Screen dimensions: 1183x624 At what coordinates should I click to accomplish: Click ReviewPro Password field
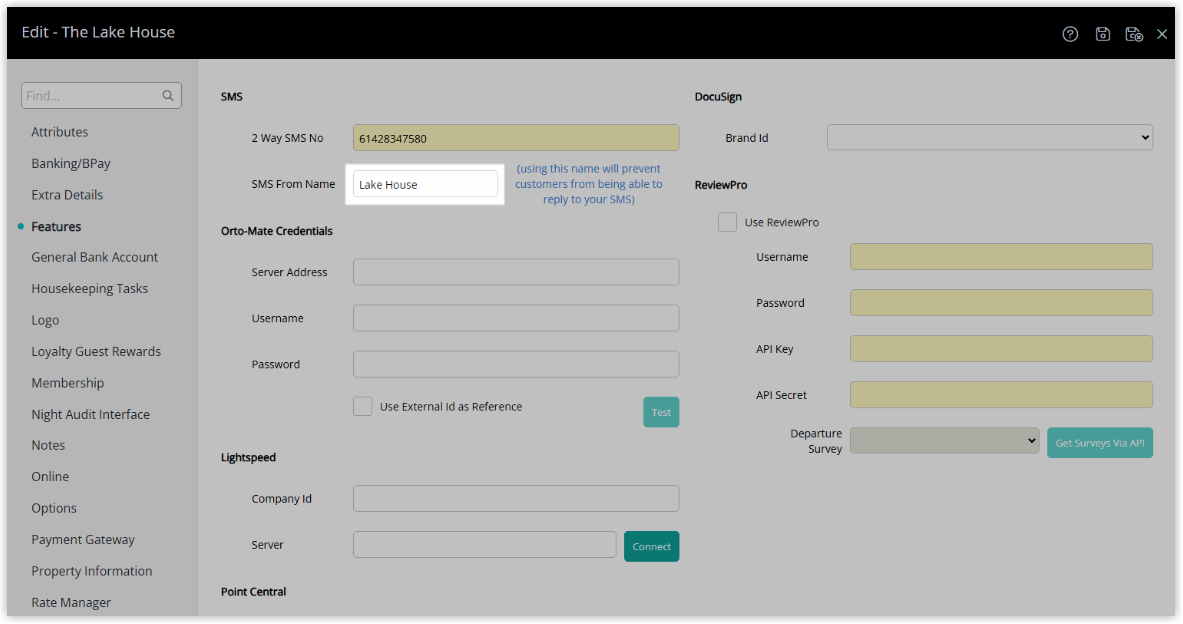pos(1001,303)
